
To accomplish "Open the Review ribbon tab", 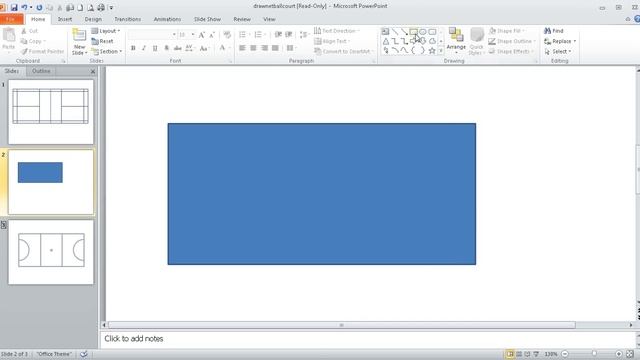I will pyautogui.click(x=242, y=19).
